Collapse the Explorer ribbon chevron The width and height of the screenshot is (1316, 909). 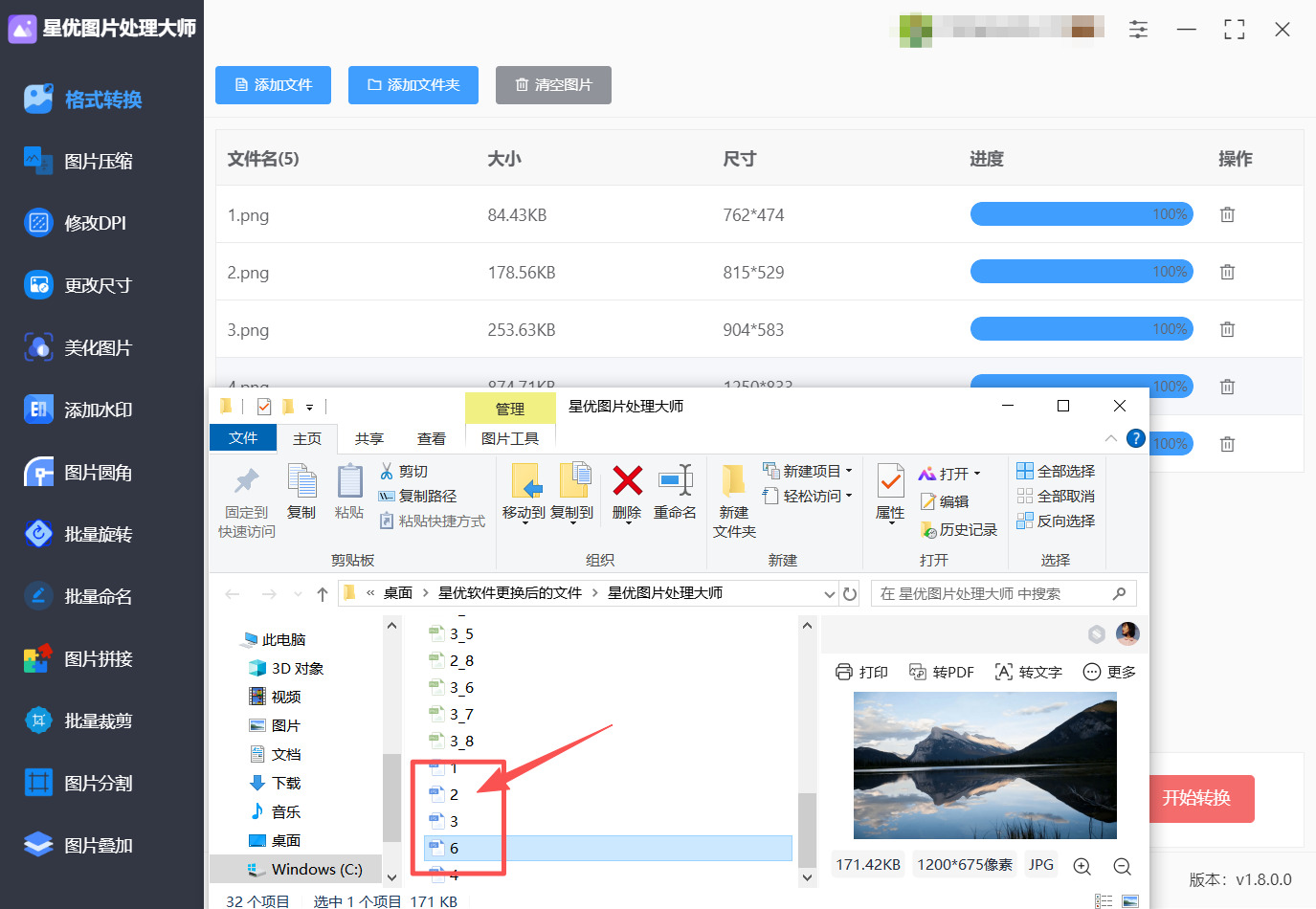coord(1110,438)
